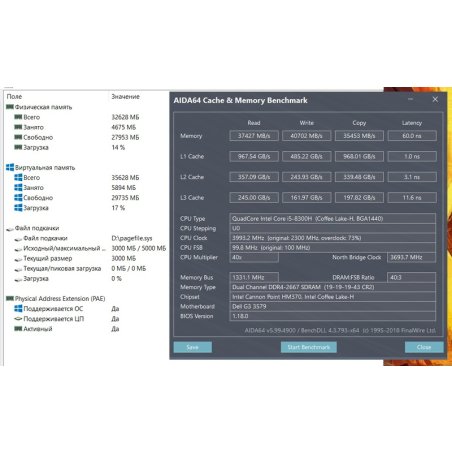Select the value 3000 МБ / 5000 МБ
The image size is (452, 452).
139,248
